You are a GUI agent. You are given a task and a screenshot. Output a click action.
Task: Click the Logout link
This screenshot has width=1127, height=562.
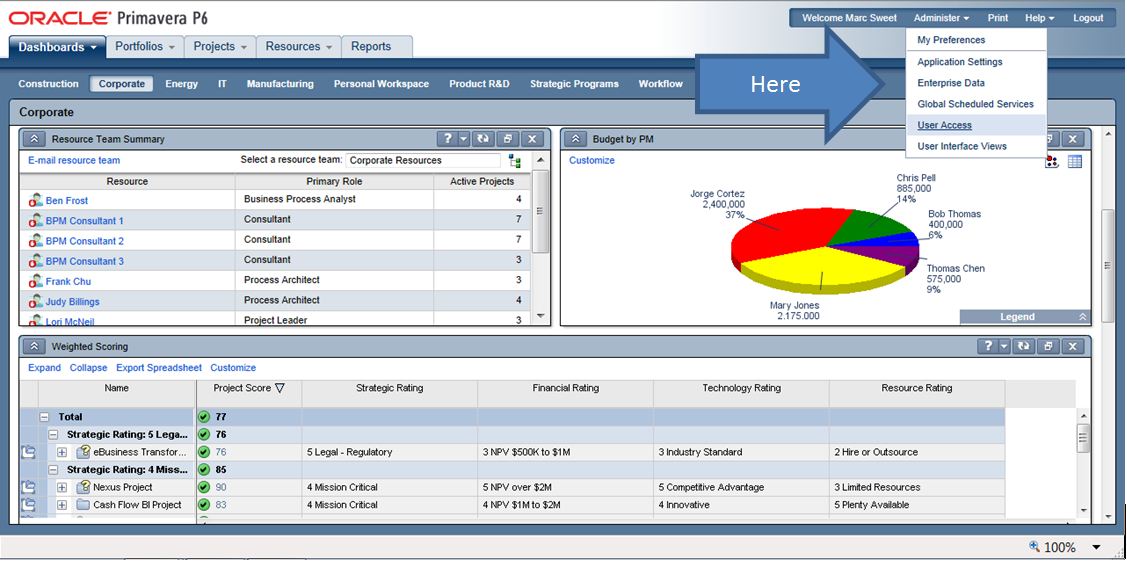pos(1088,18)
